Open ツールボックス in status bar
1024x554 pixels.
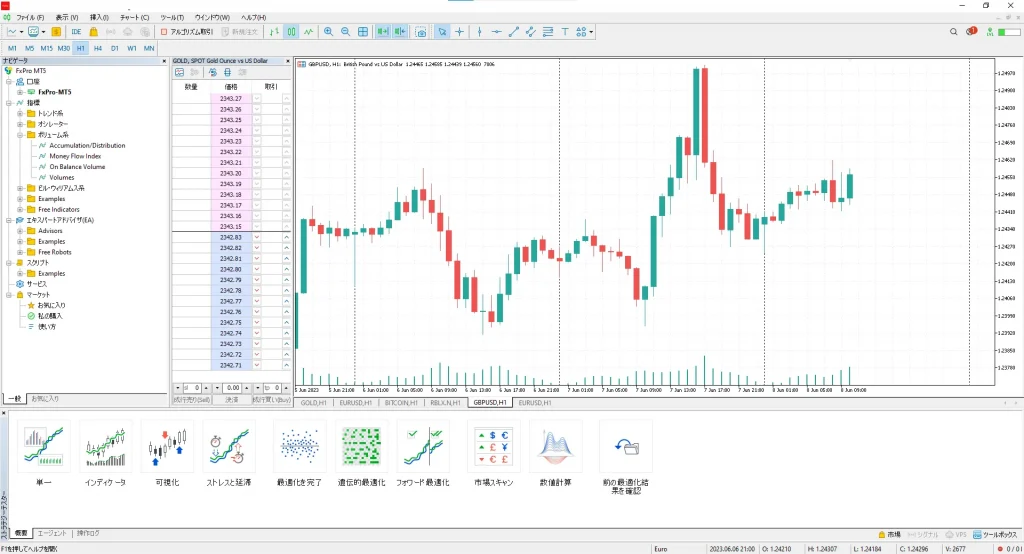995,534
